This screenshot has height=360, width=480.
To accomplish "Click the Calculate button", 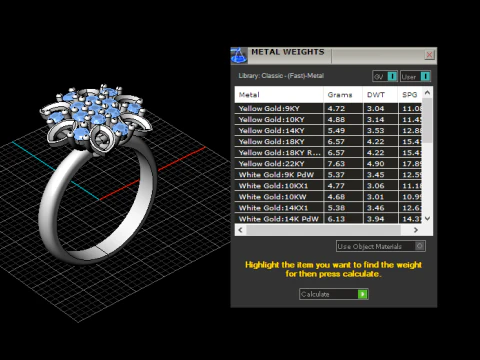I will [x=334, y=294].
